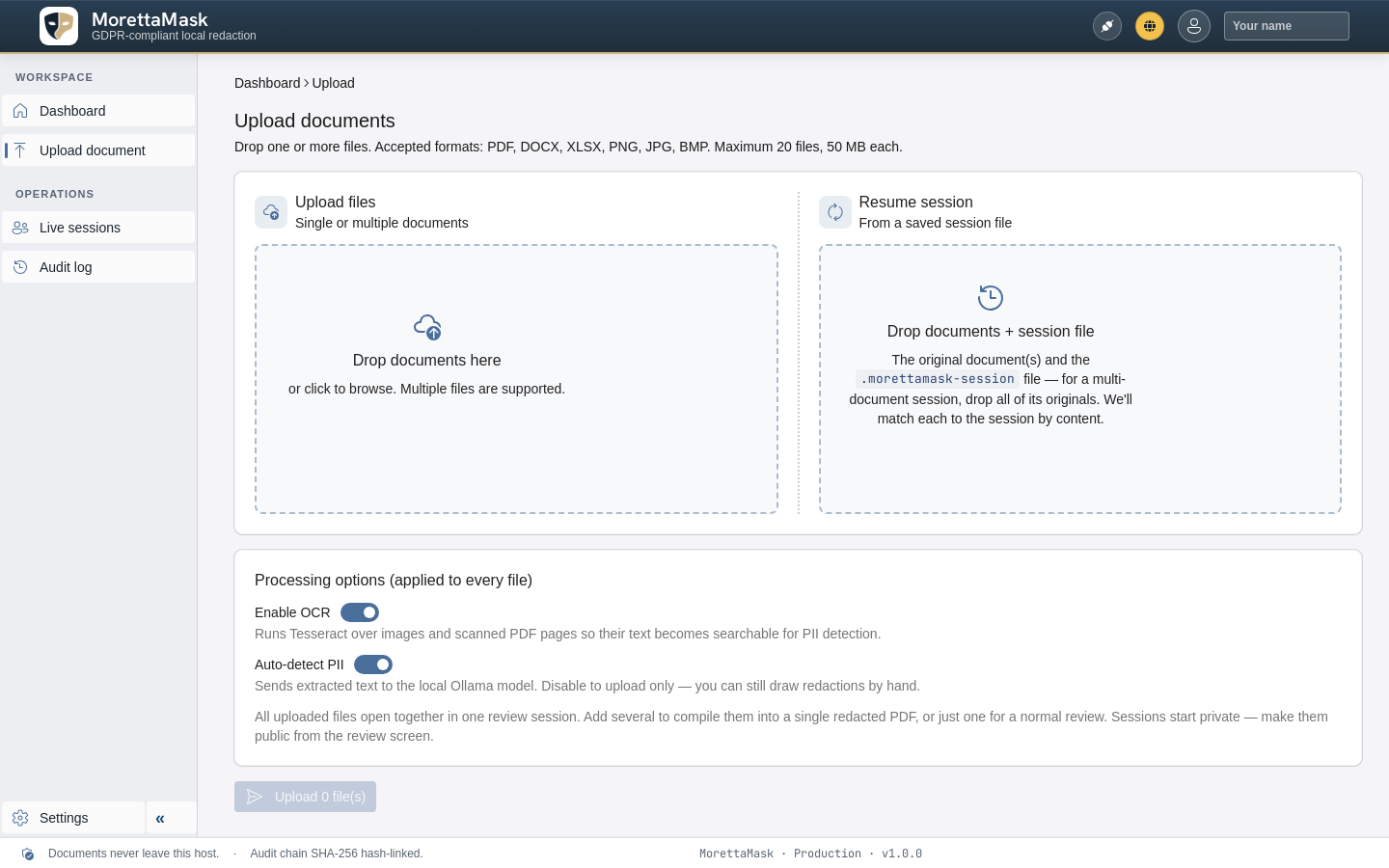1389x868 pixels.
Task: Click the MorettaMask Production v1.0.0 footer text
Action: point(810,854)
